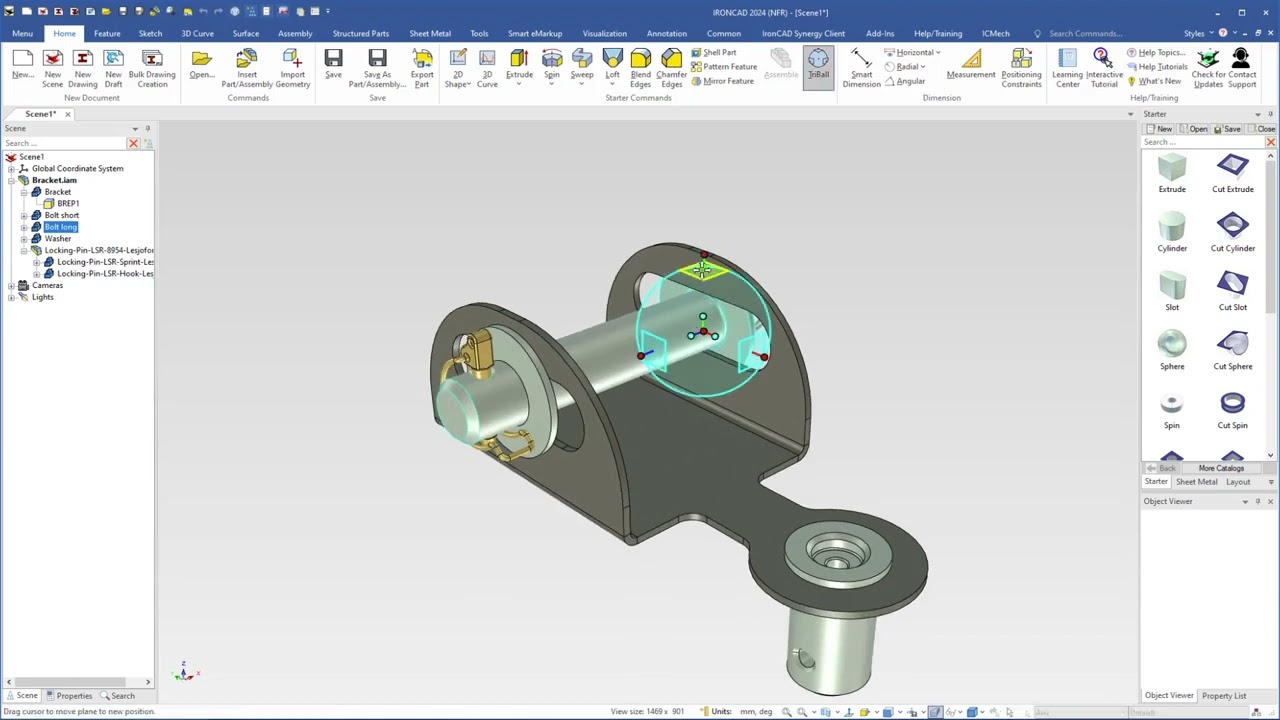
Task: Expand the Washer tree node
Action: pos(24,238)
